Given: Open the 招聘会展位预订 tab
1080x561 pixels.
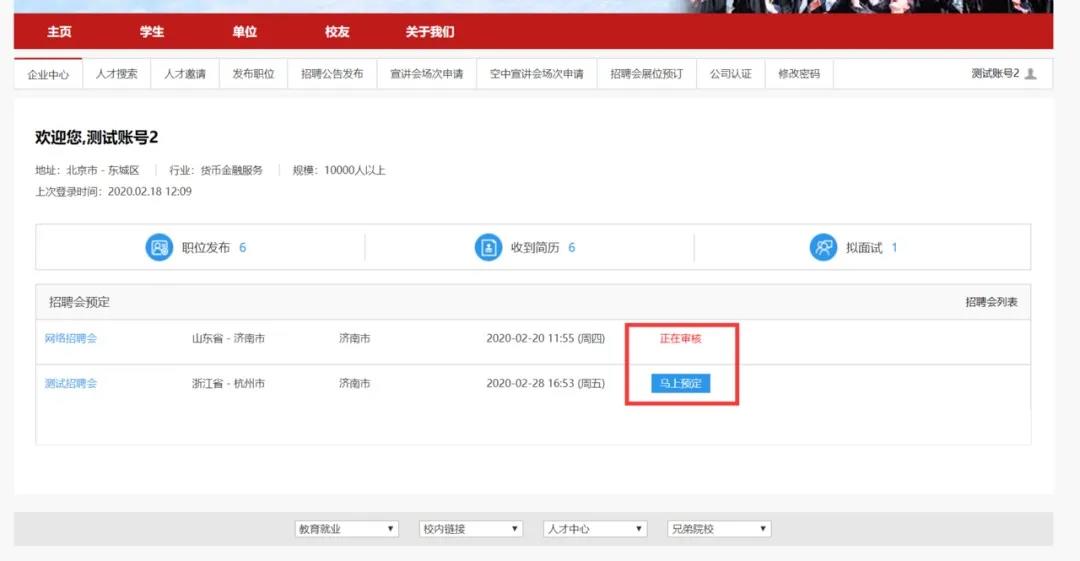Looking at the screenshot, I should 646,74.
